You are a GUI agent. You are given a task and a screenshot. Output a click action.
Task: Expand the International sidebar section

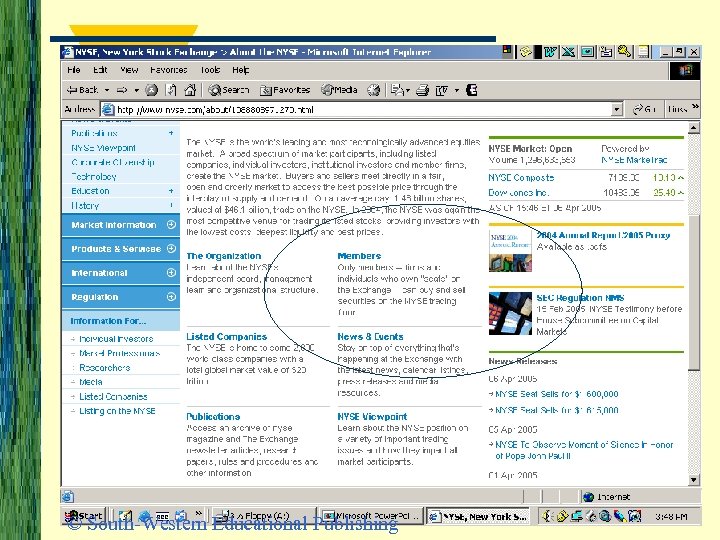pos(171,273)
